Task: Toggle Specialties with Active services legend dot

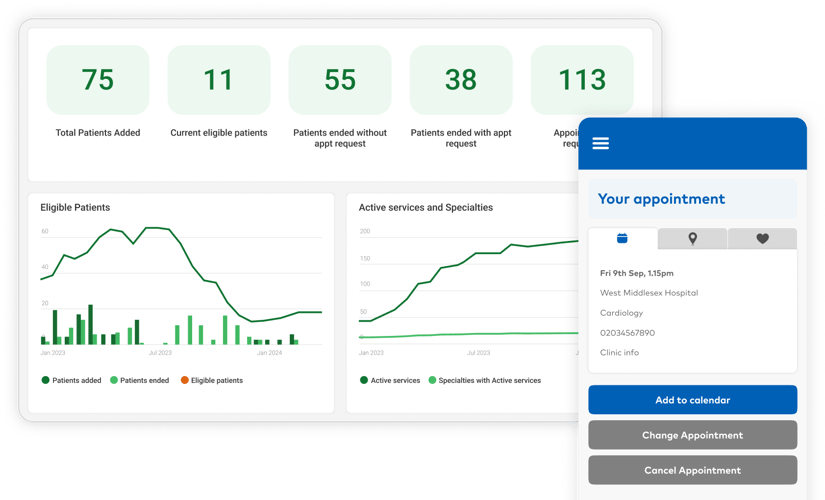Action: coord(432,380)
